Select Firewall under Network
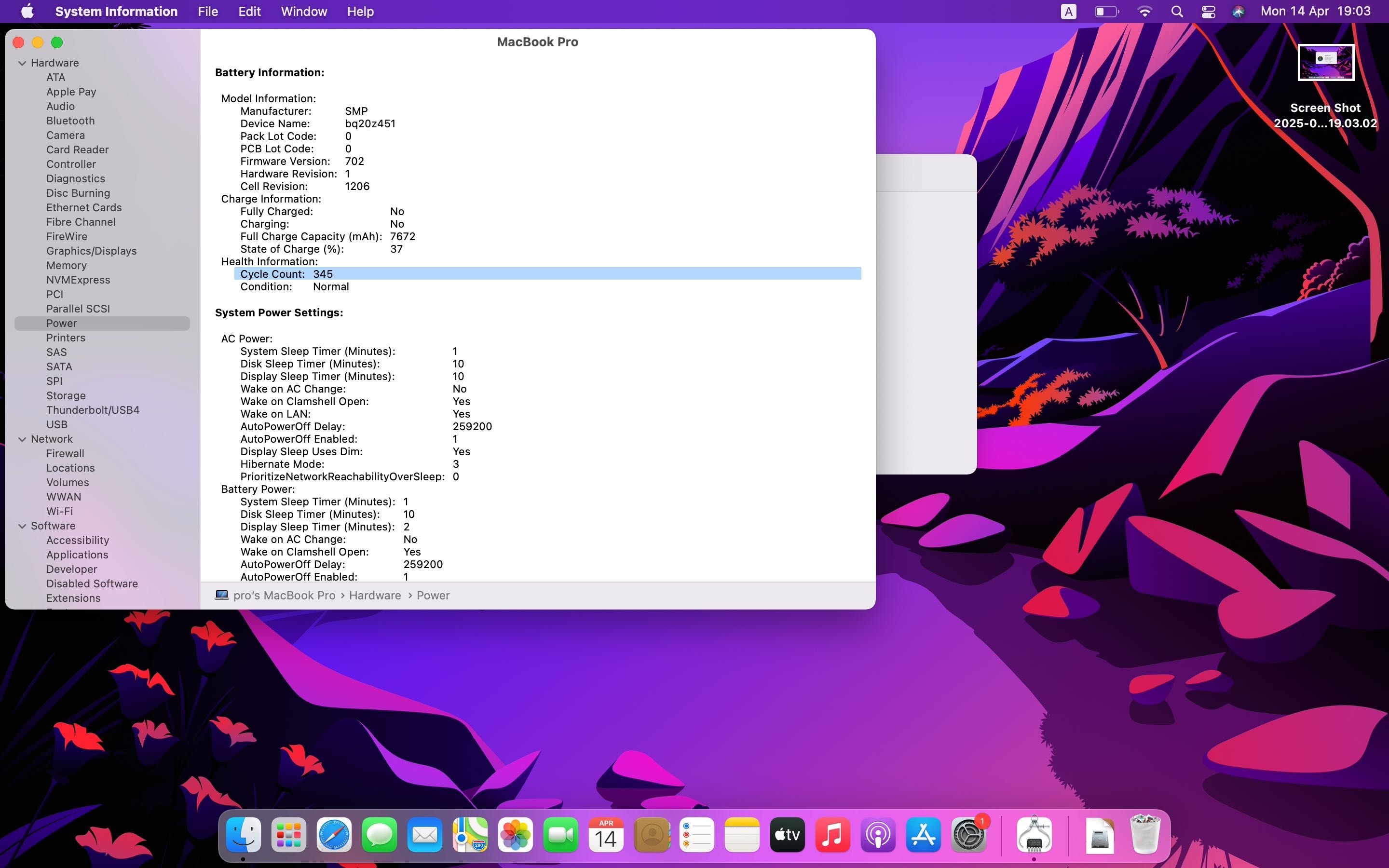Screen dimensions: 1389x868 (66, 453)
